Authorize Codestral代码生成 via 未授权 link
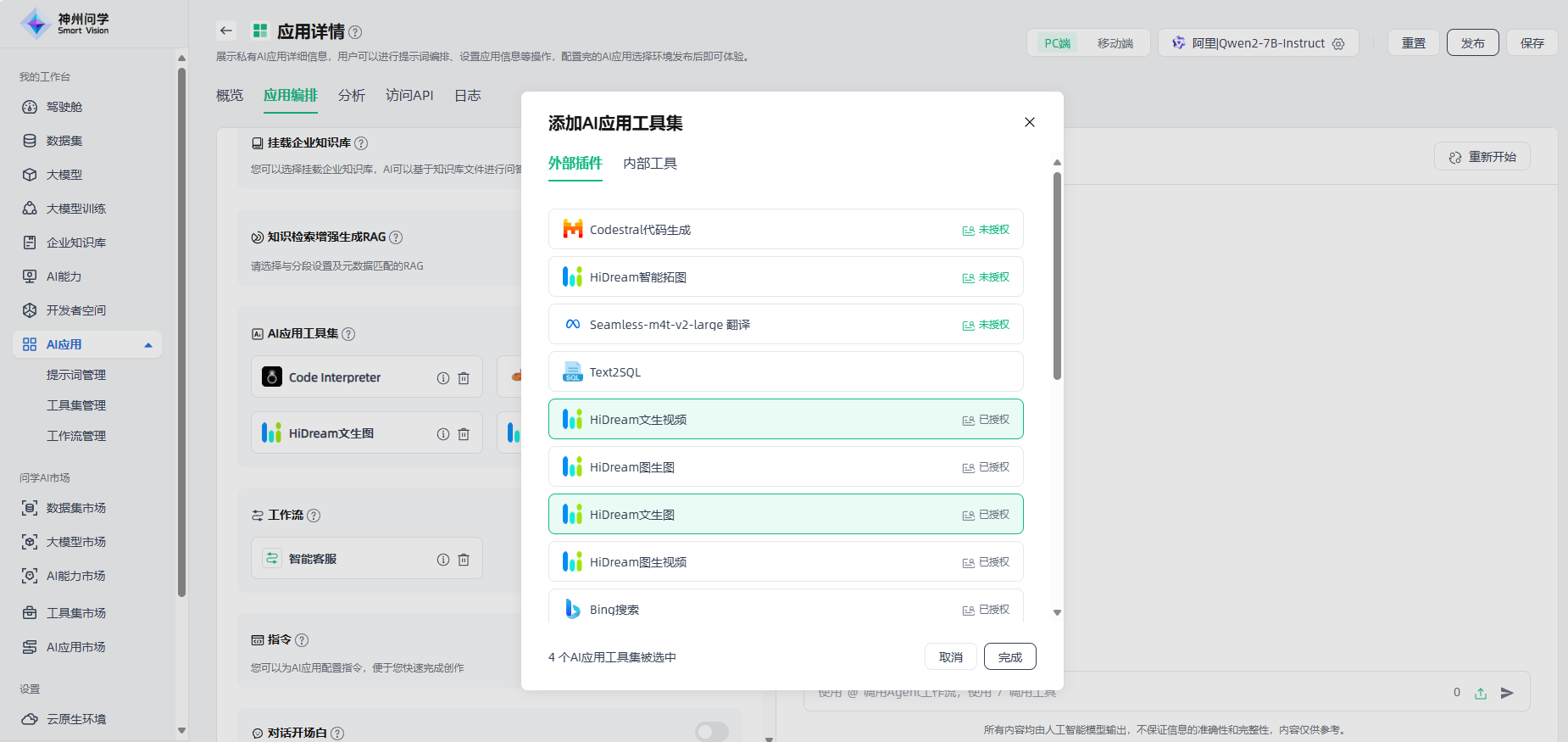1568x742 pixels. [x=986, y=230]
